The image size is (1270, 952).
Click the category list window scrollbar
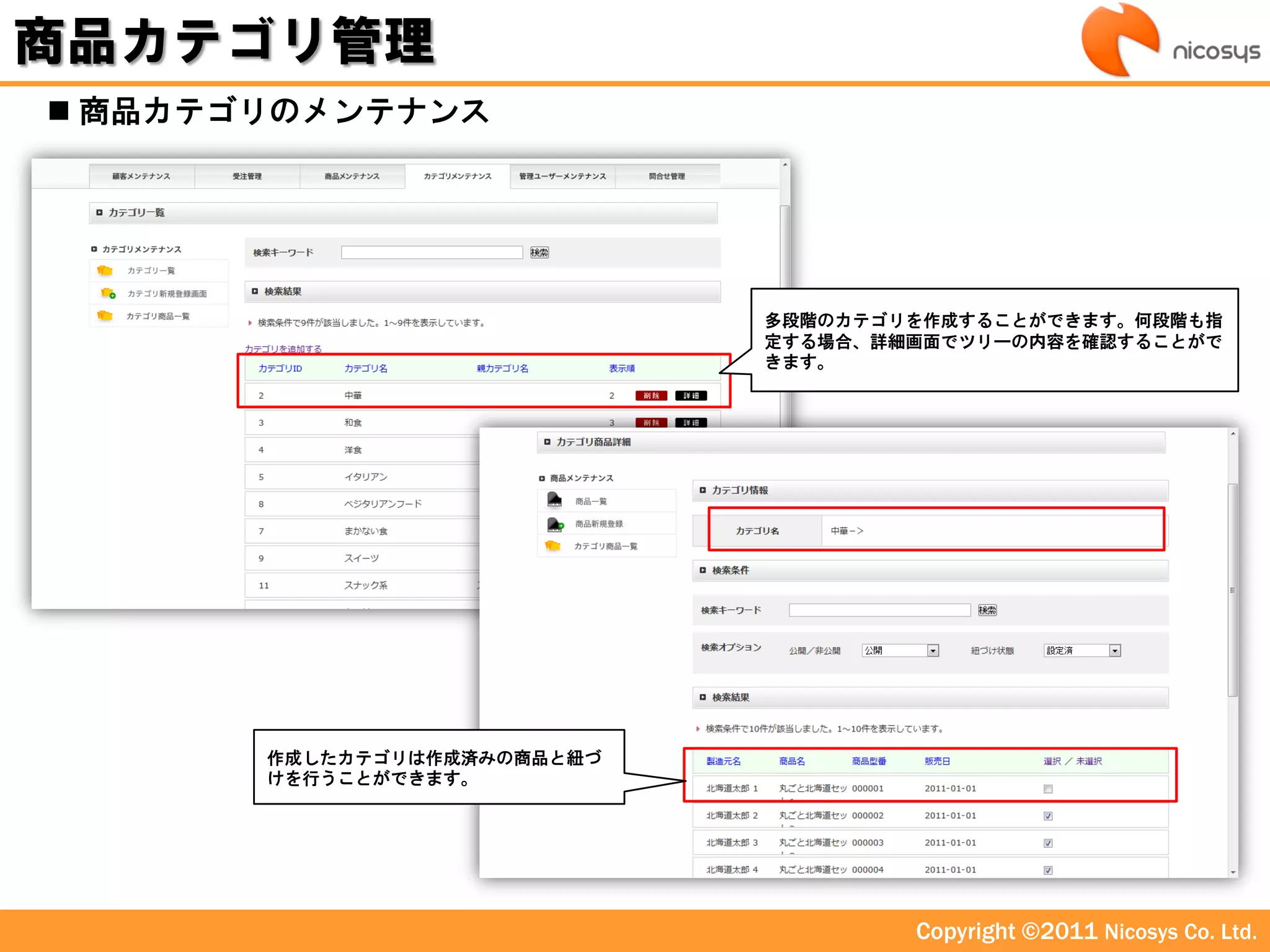point(785,316)
